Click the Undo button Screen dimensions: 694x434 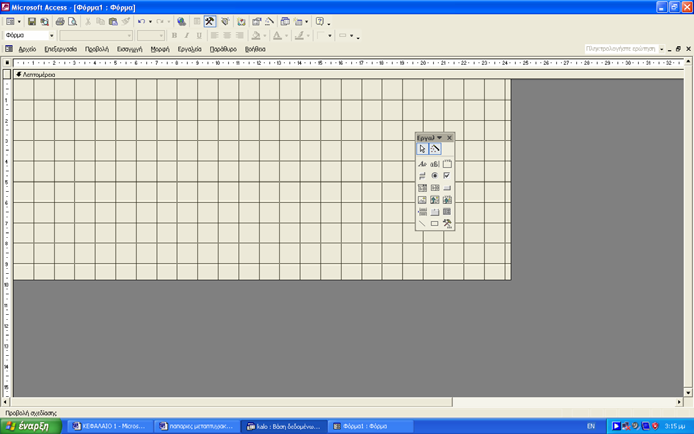tap(141, 21)
